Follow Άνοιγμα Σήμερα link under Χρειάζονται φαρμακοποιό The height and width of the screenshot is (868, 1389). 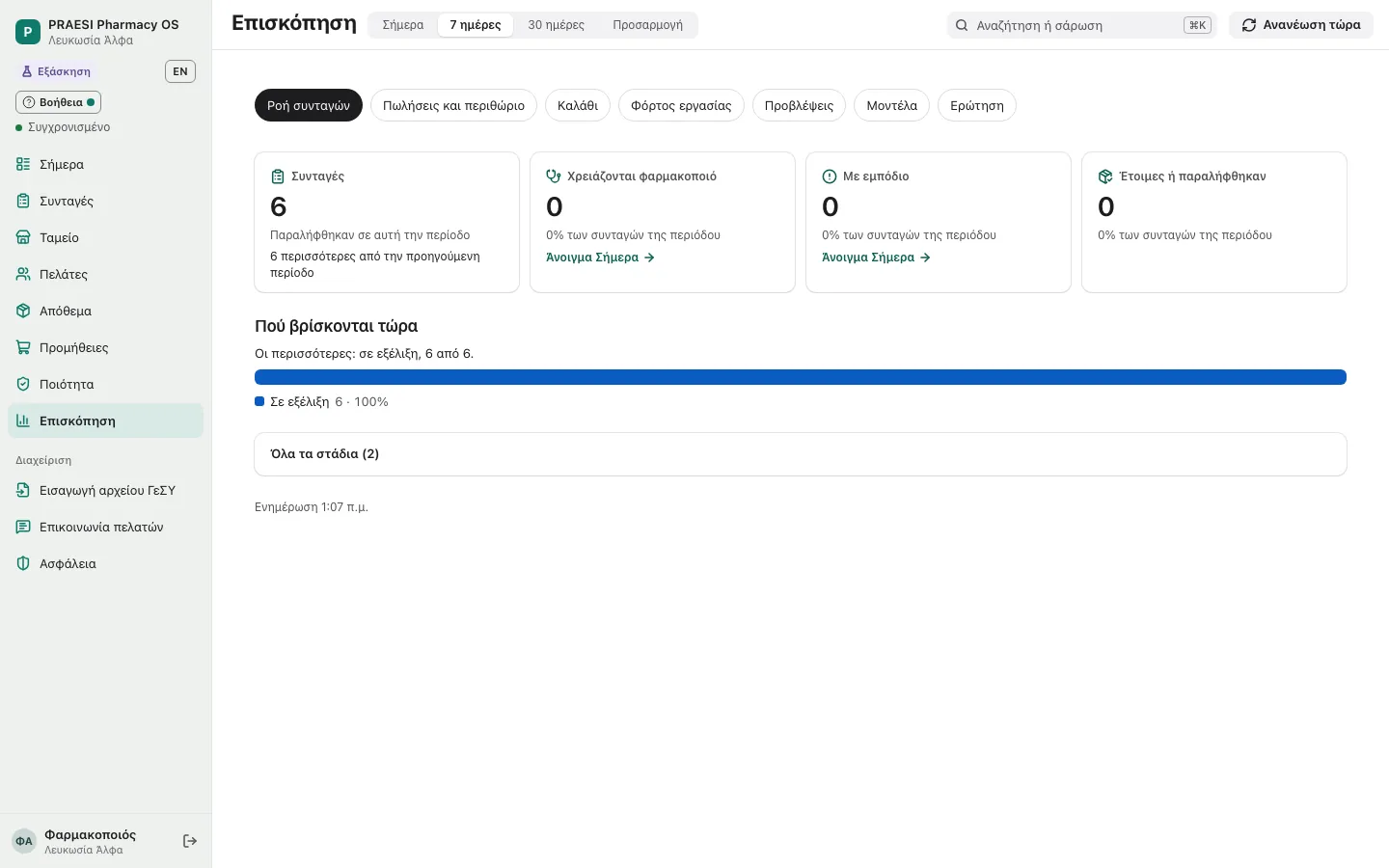(x=600, y=258)
